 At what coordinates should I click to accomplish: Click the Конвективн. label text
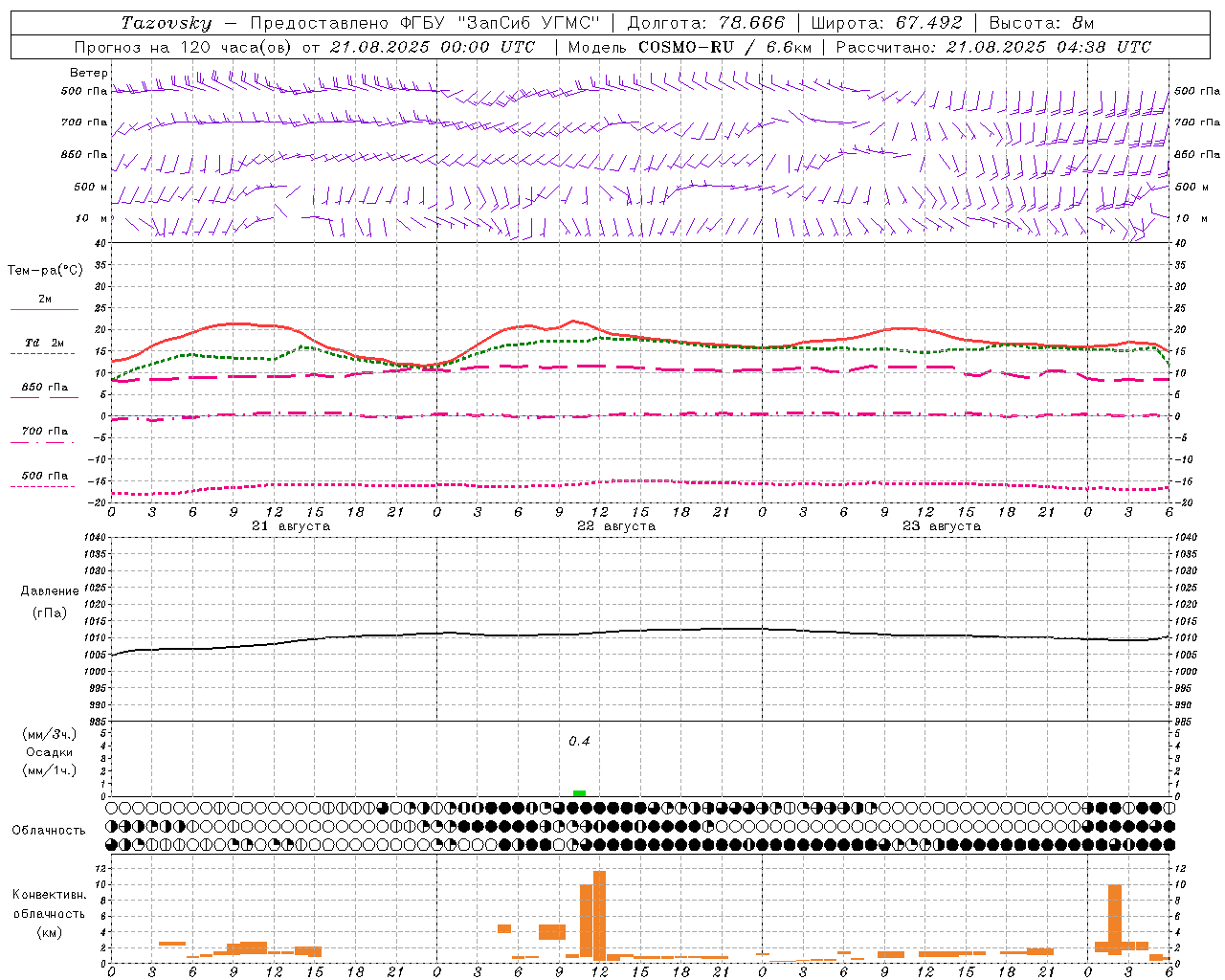coord(49,895)
